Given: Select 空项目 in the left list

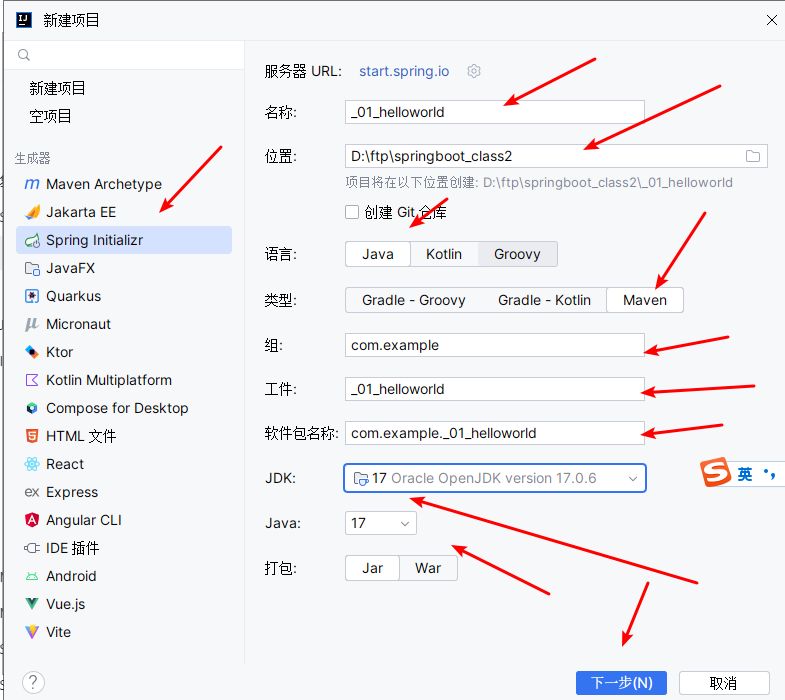Looking at the screenshot, I should (50, 116).
